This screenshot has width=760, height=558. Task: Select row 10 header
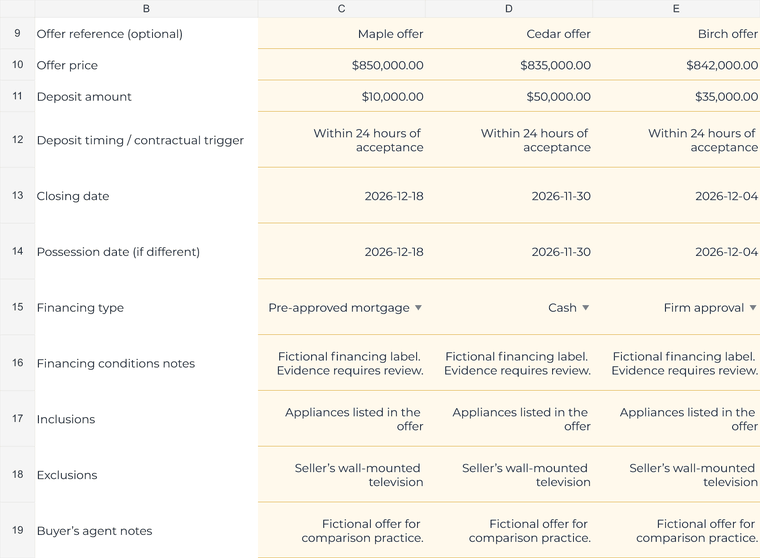coord(17,64)
